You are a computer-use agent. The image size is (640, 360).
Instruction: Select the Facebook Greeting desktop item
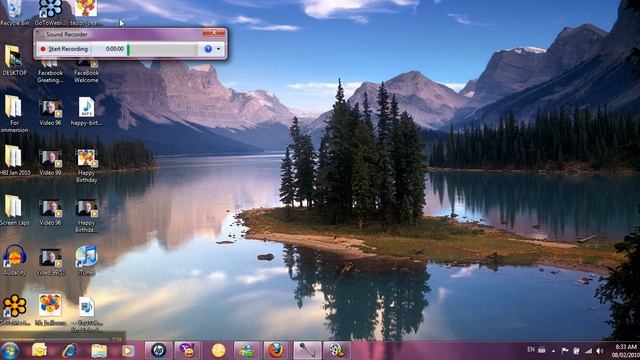click(50, 71)
